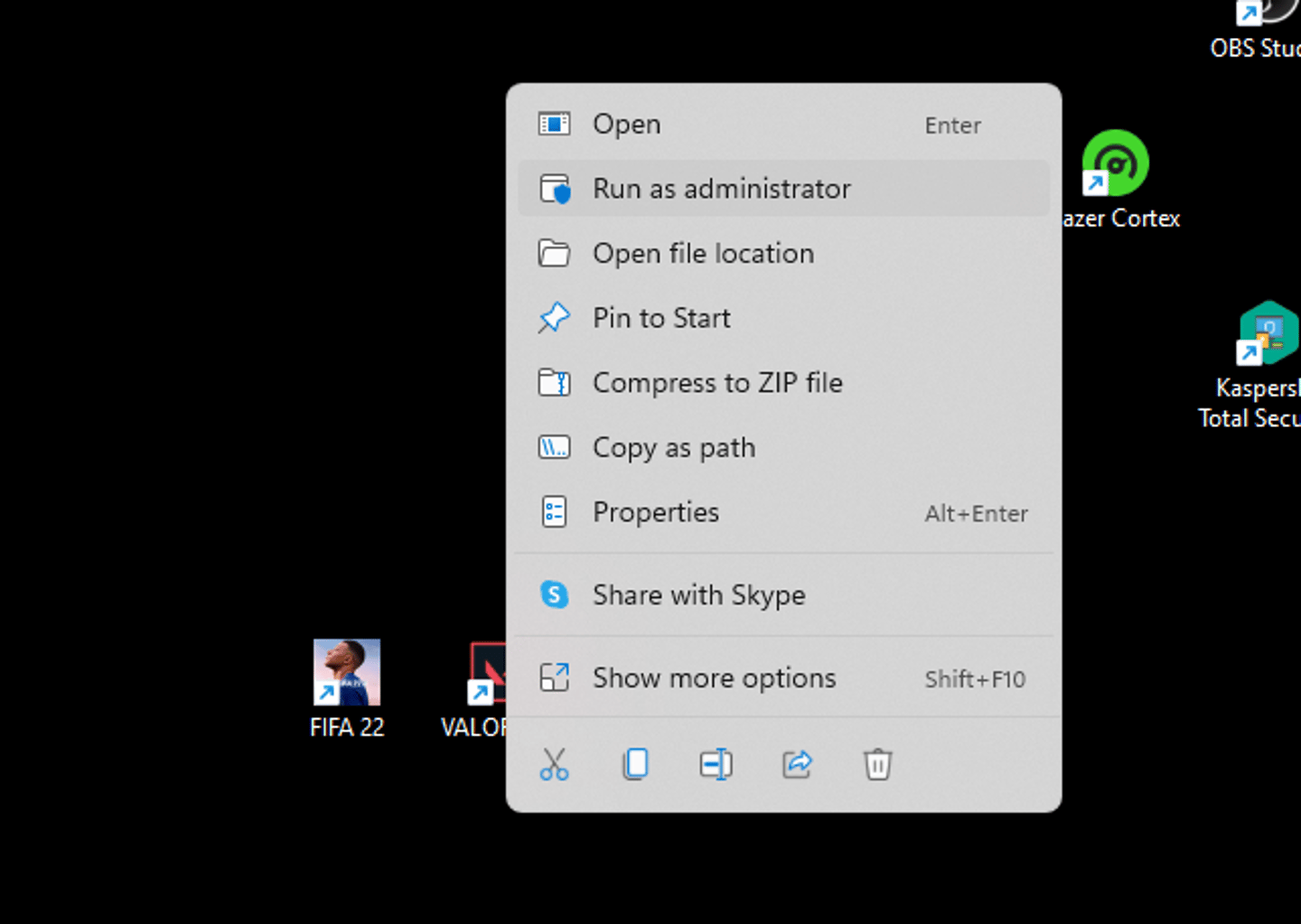Screen dimensions: 1301x924
Task: Click the zipped folder icon beside Compress to ZIP file
Action: 554,383
